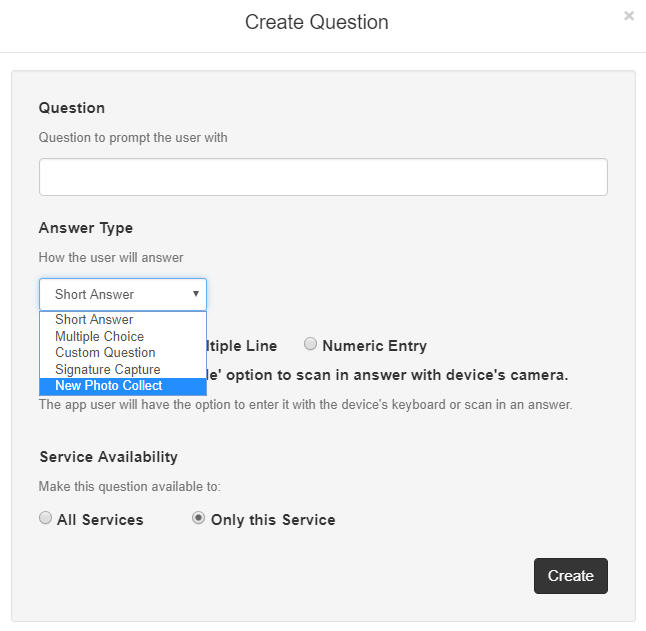
Task: Click the Create Question dialog title
Action: pyautogui.click(x=316, y=22)
